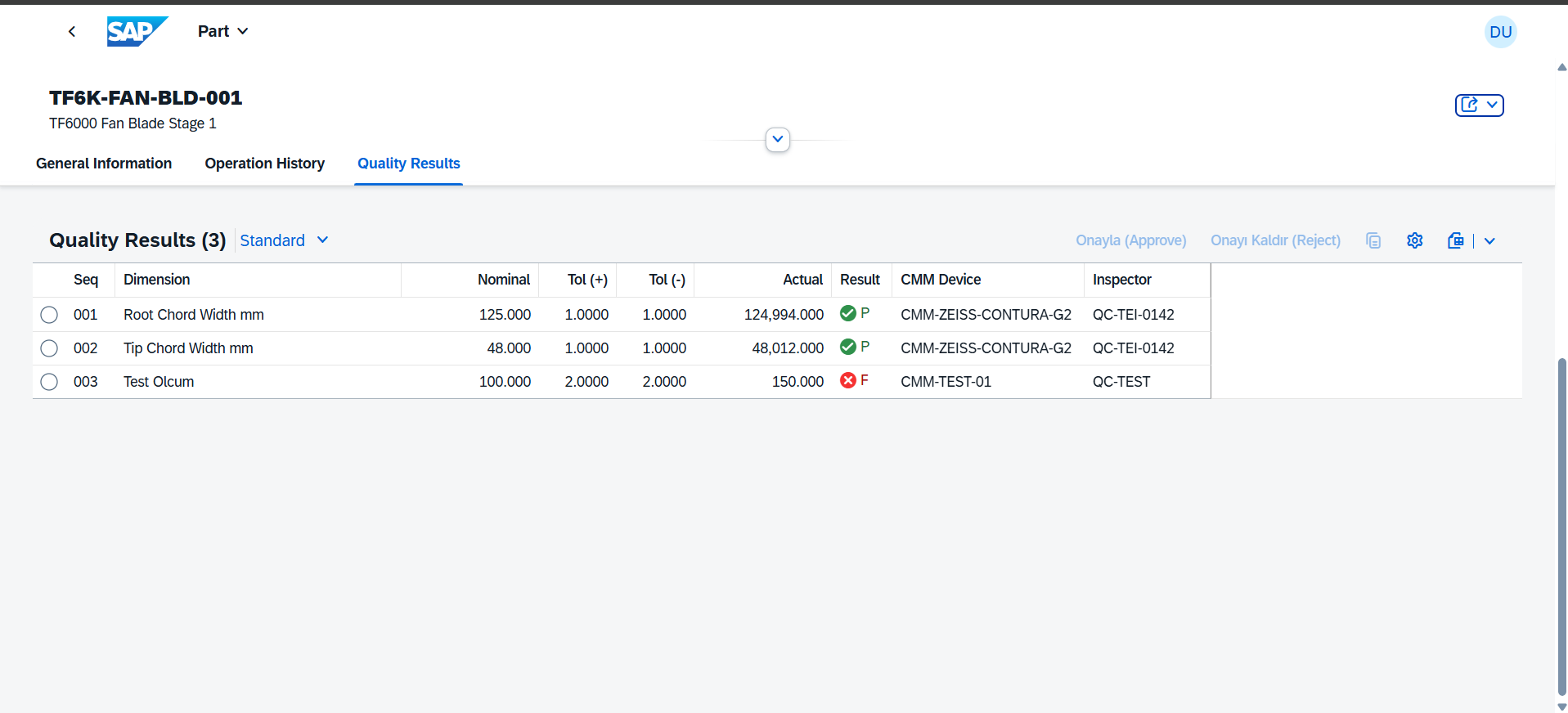Select radio button for row 003

click(x=49, y=382)
